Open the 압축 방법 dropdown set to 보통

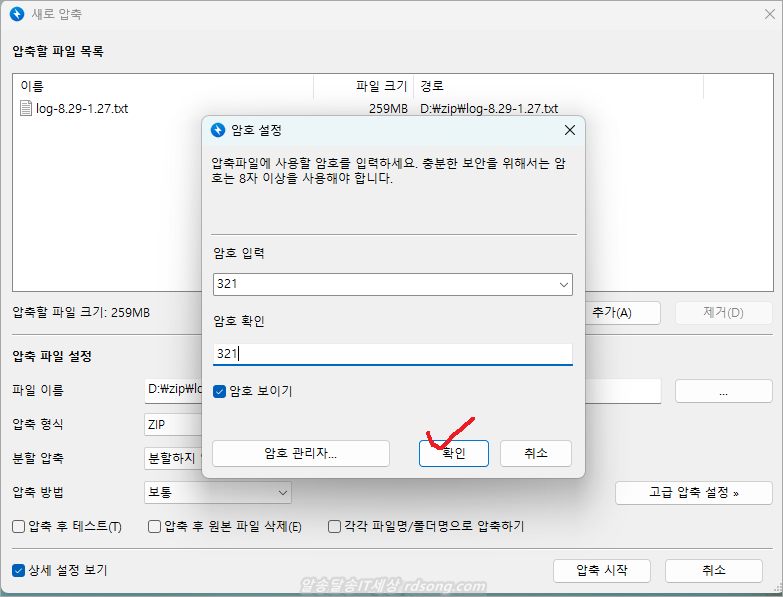point(217,492)
